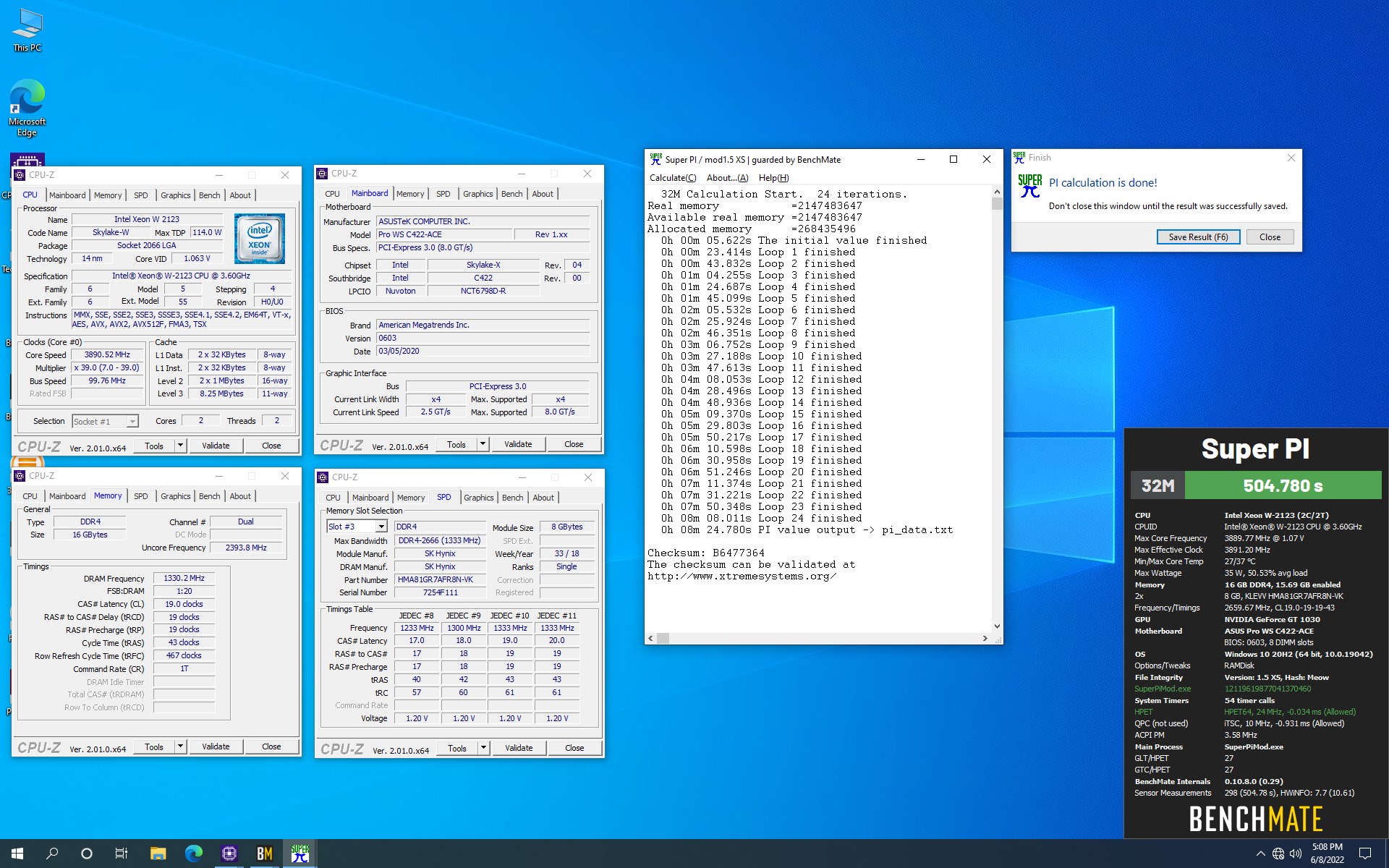Select Memory tab in CPU window
This screenshot has height=868, width=1389.
coord(108,195)
